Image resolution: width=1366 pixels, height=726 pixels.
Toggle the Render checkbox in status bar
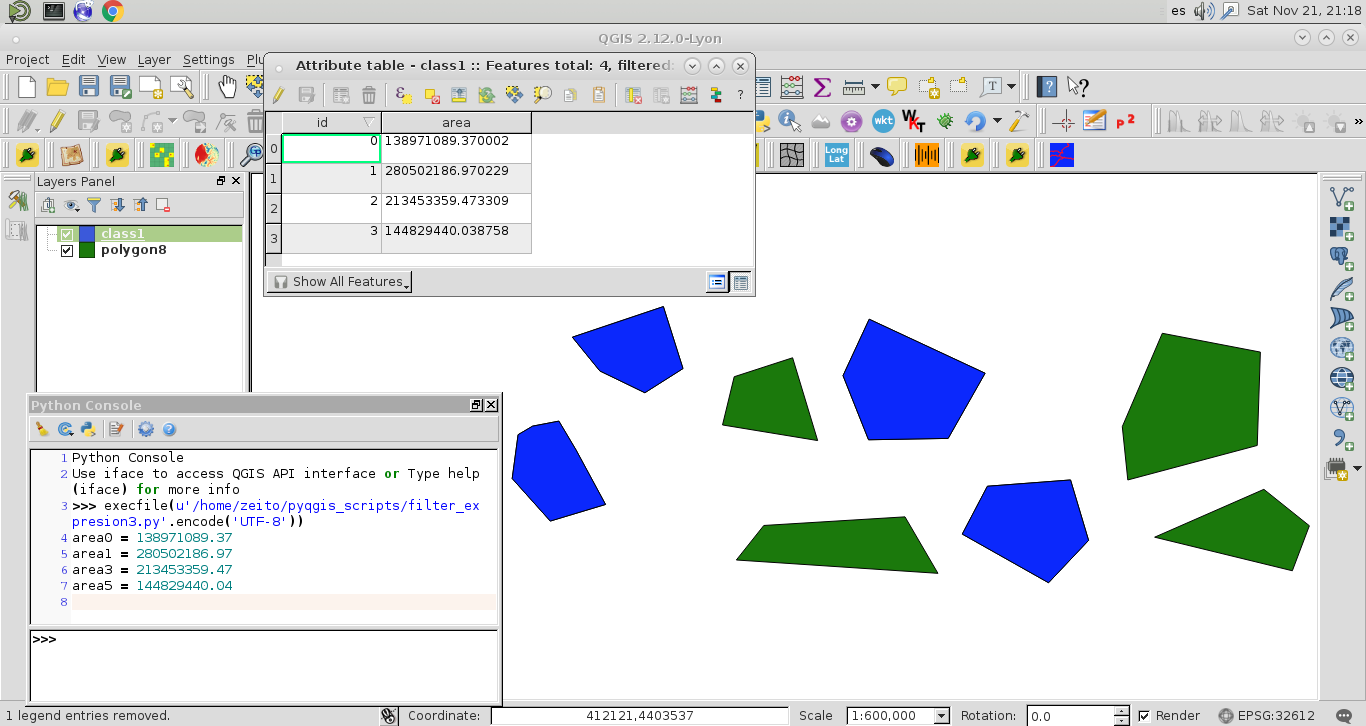[x=1144, y=716]
